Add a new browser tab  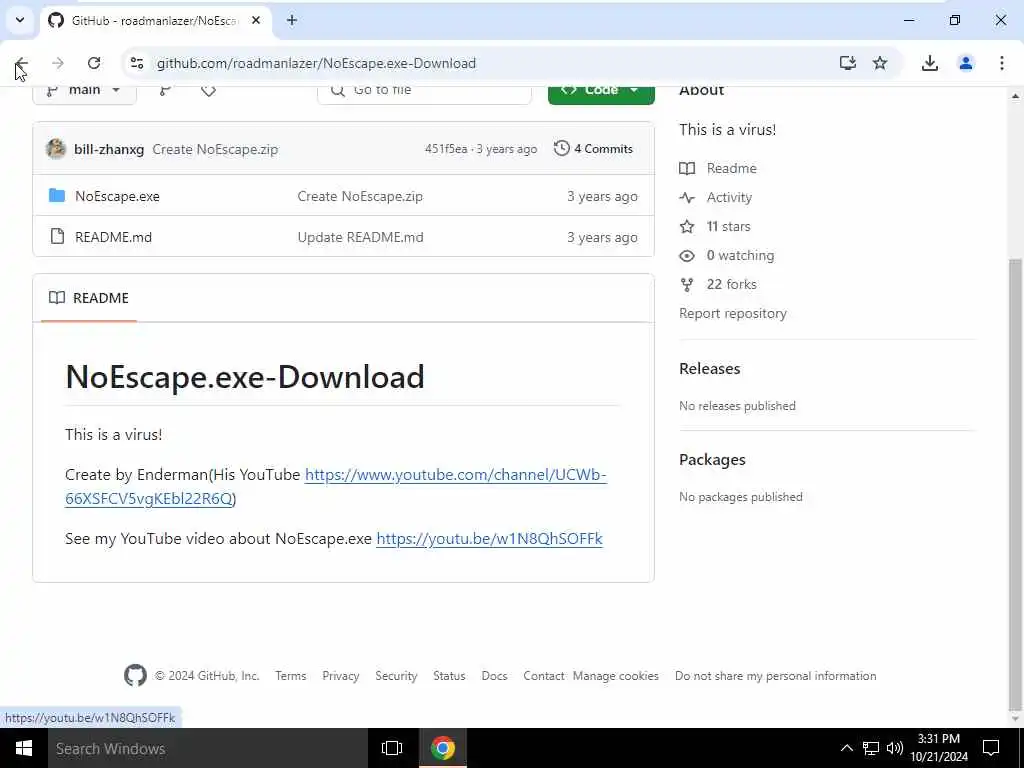[x=292, y=20]
